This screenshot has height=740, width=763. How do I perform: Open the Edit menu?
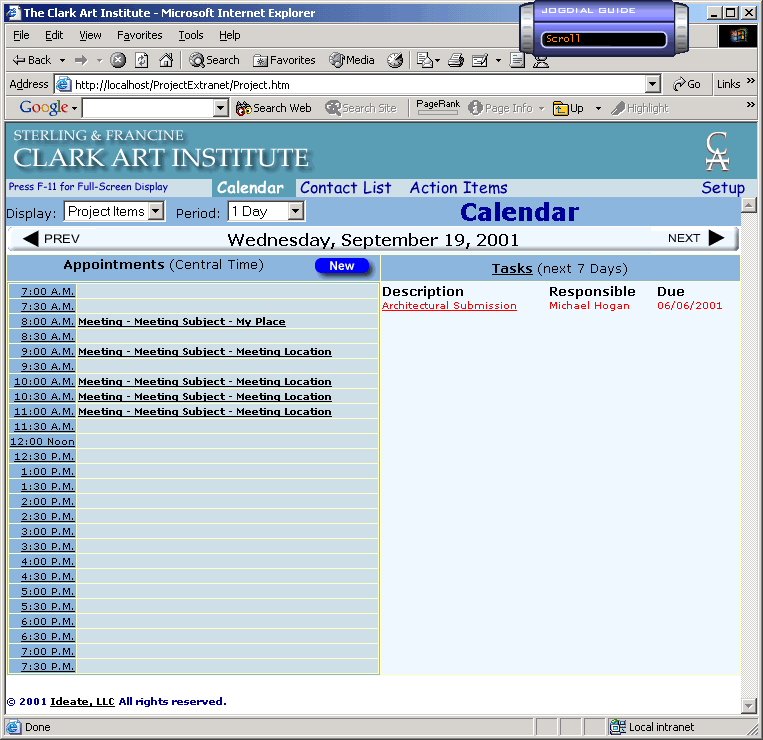[x=54, y=35]
